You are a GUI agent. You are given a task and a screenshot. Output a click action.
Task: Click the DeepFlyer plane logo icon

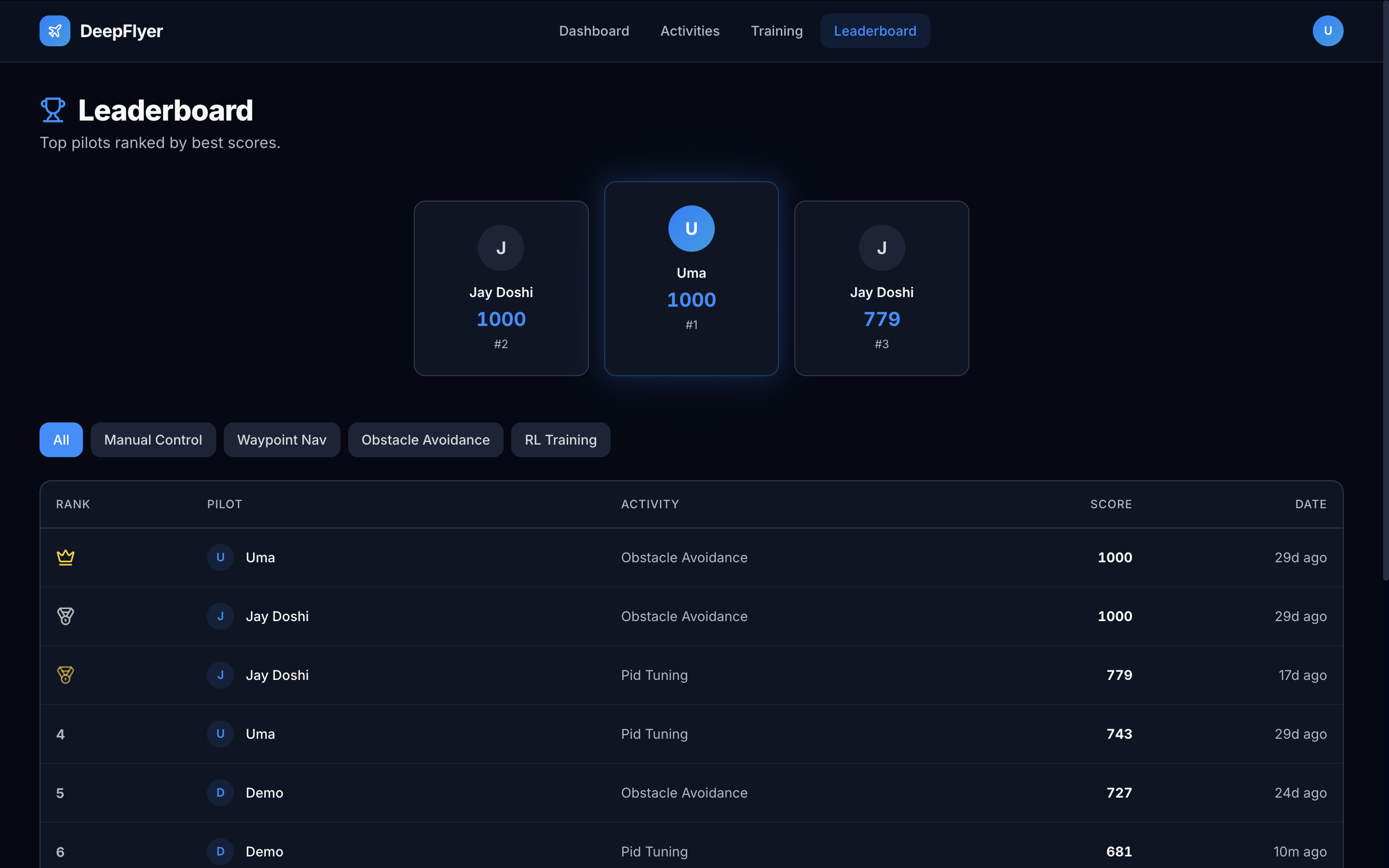click(55, 31)
